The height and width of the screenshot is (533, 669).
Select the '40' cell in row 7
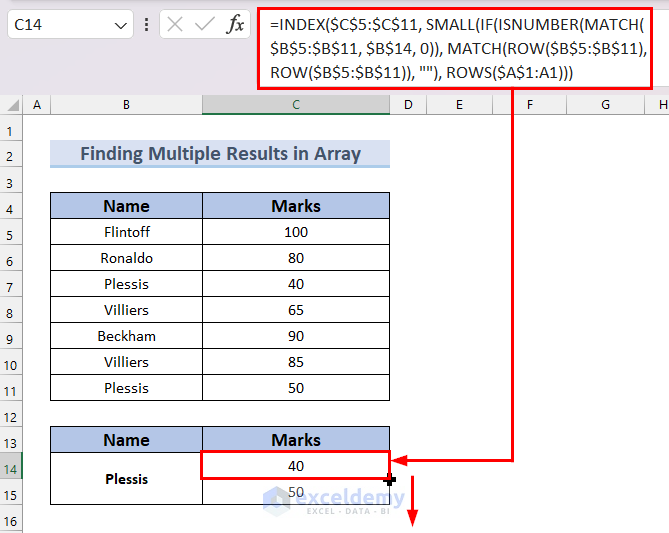tap(296, 284)
